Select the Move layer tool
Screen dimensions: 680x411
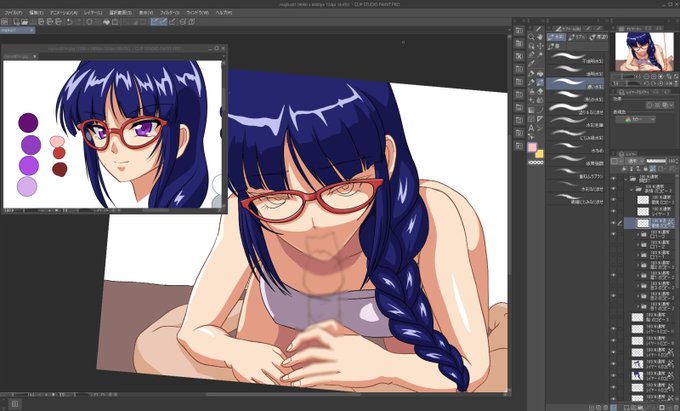[539, 46]
